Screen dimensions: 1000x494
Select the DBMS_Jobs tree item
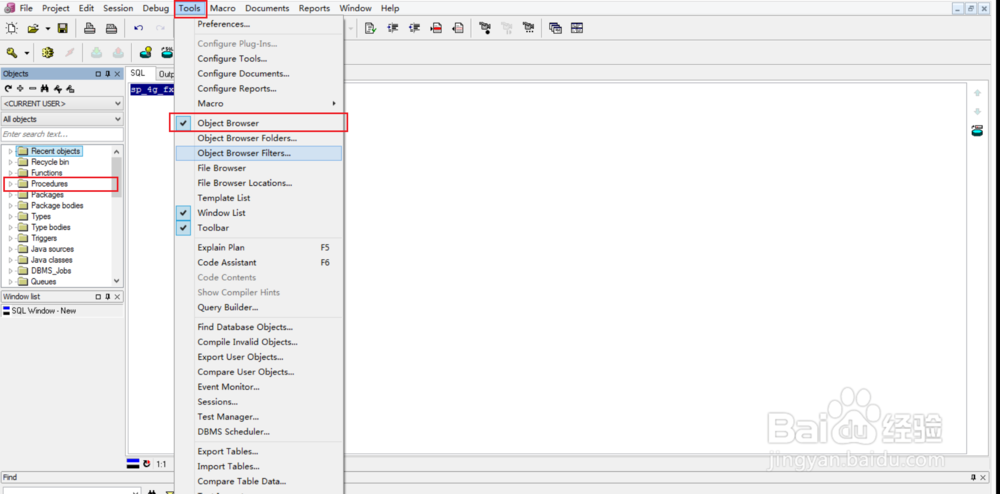pos(51,270)
